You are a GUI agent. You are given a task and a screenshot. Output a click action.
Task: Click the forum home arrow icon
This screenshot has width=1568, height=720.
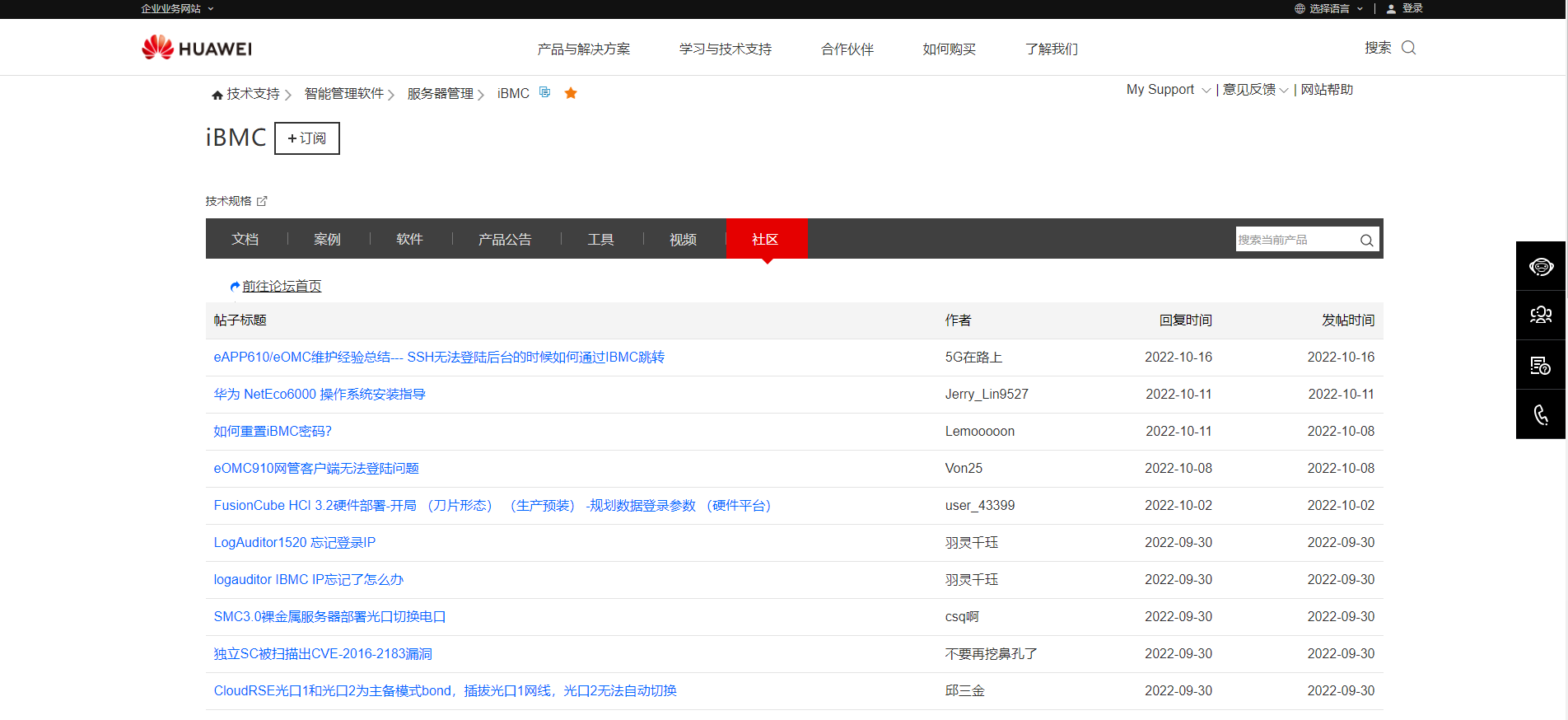(x=235, y=287)
